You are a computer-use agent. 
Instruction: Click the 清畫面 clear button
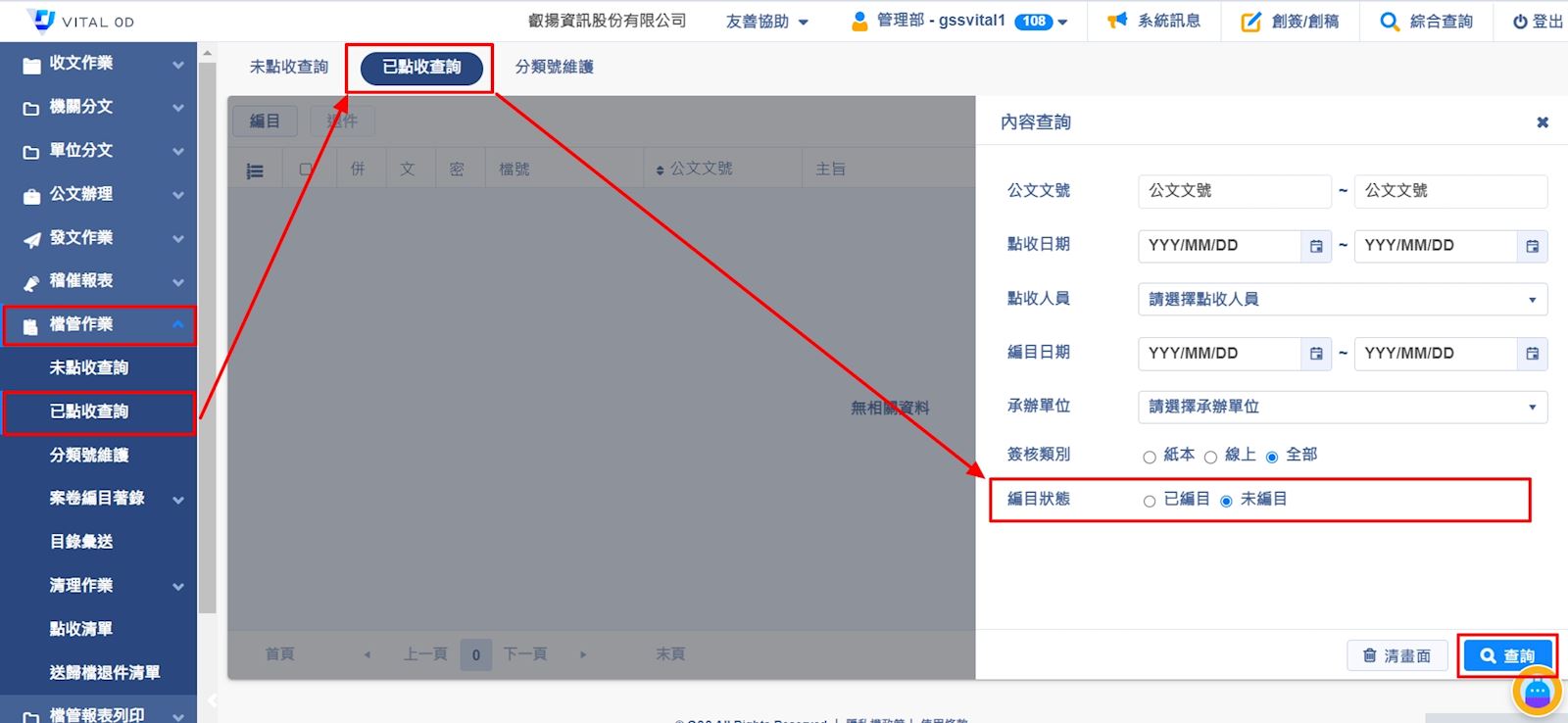1397,655
